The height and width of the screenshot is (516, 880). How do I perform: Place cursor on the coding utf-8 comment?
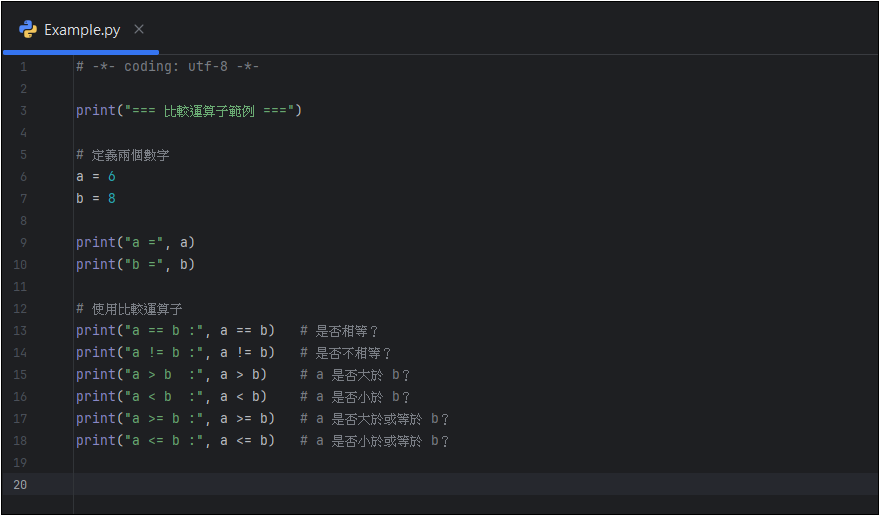click(167, 67)
